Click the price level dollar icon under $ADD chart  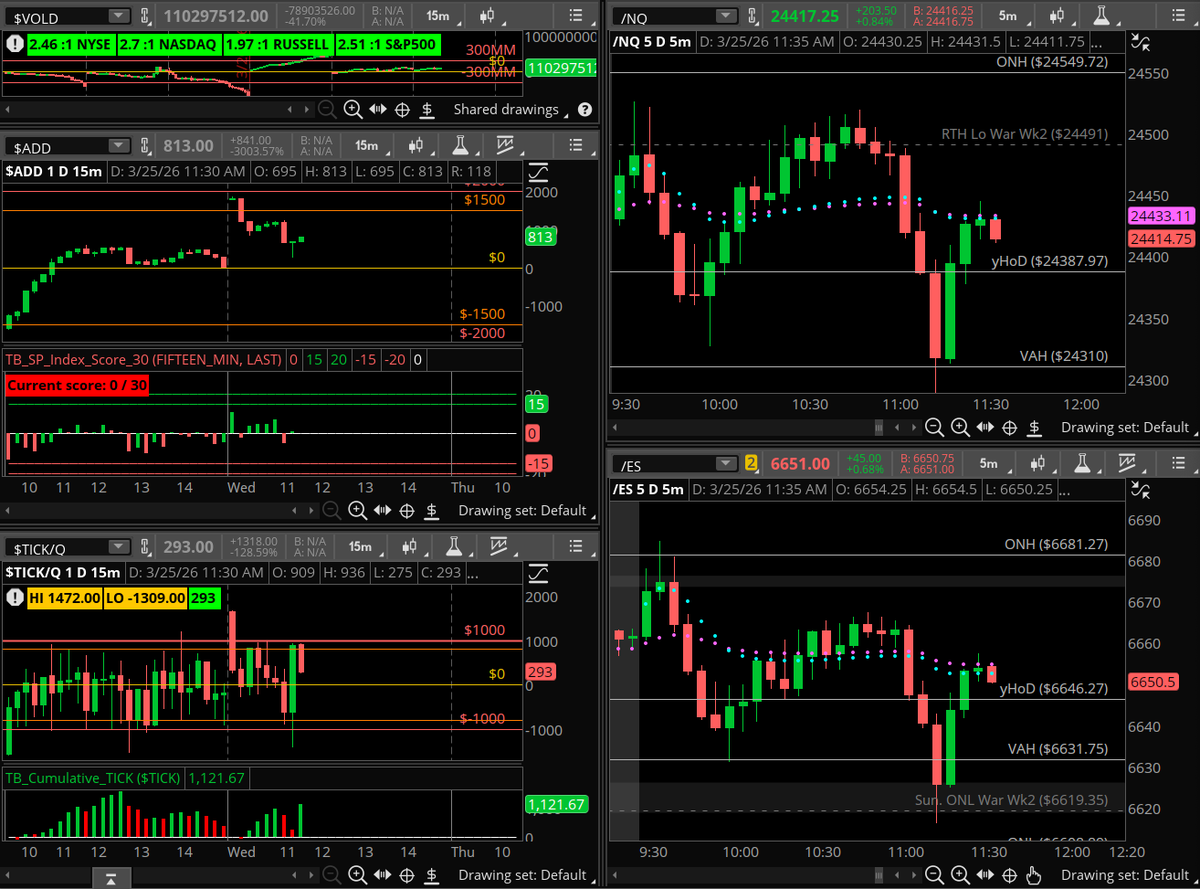pyautogui.click(x=432, y=511)
